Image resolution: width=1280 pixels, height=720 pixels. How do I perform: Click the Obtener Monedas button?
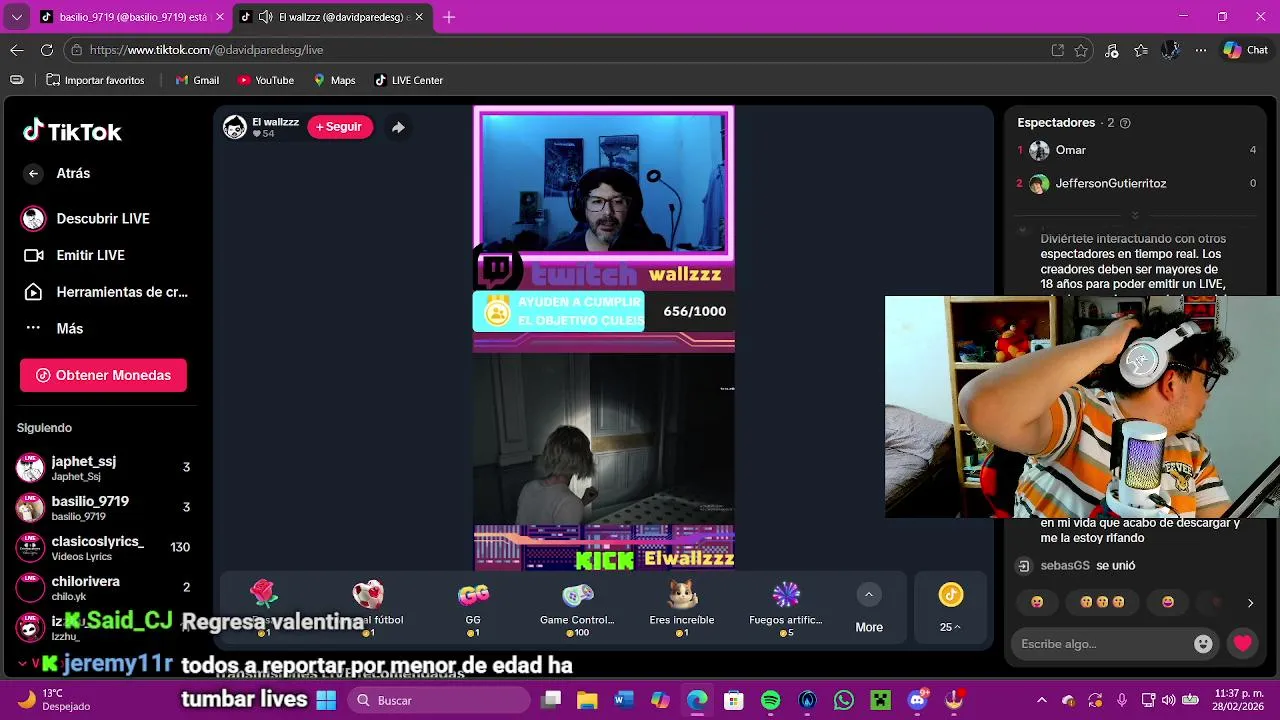pos(103,375)
